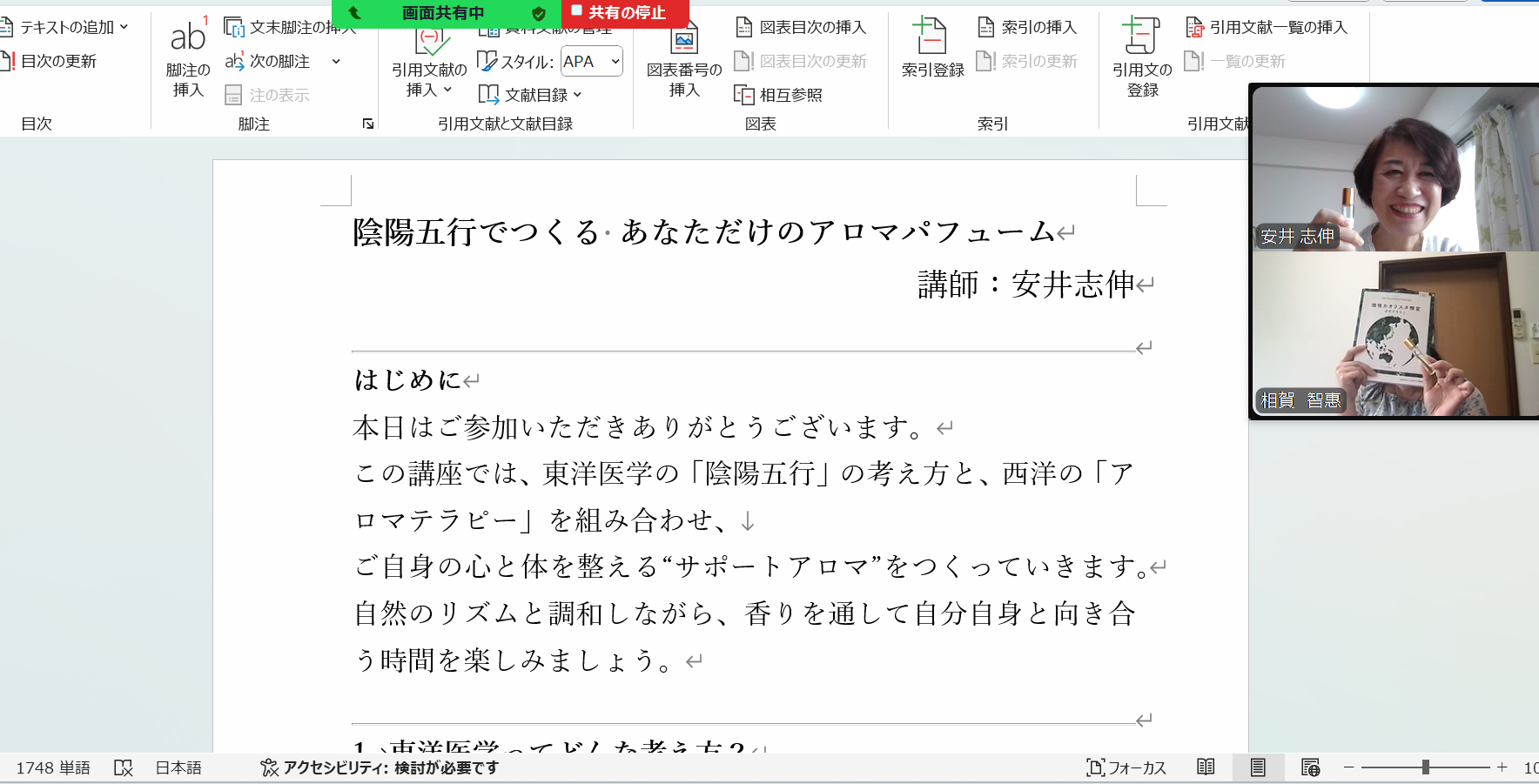Switch to Print Layout view
The height and width of the screenshot is (784, 1539).
pyautogui.click(x=1258, y=767)
